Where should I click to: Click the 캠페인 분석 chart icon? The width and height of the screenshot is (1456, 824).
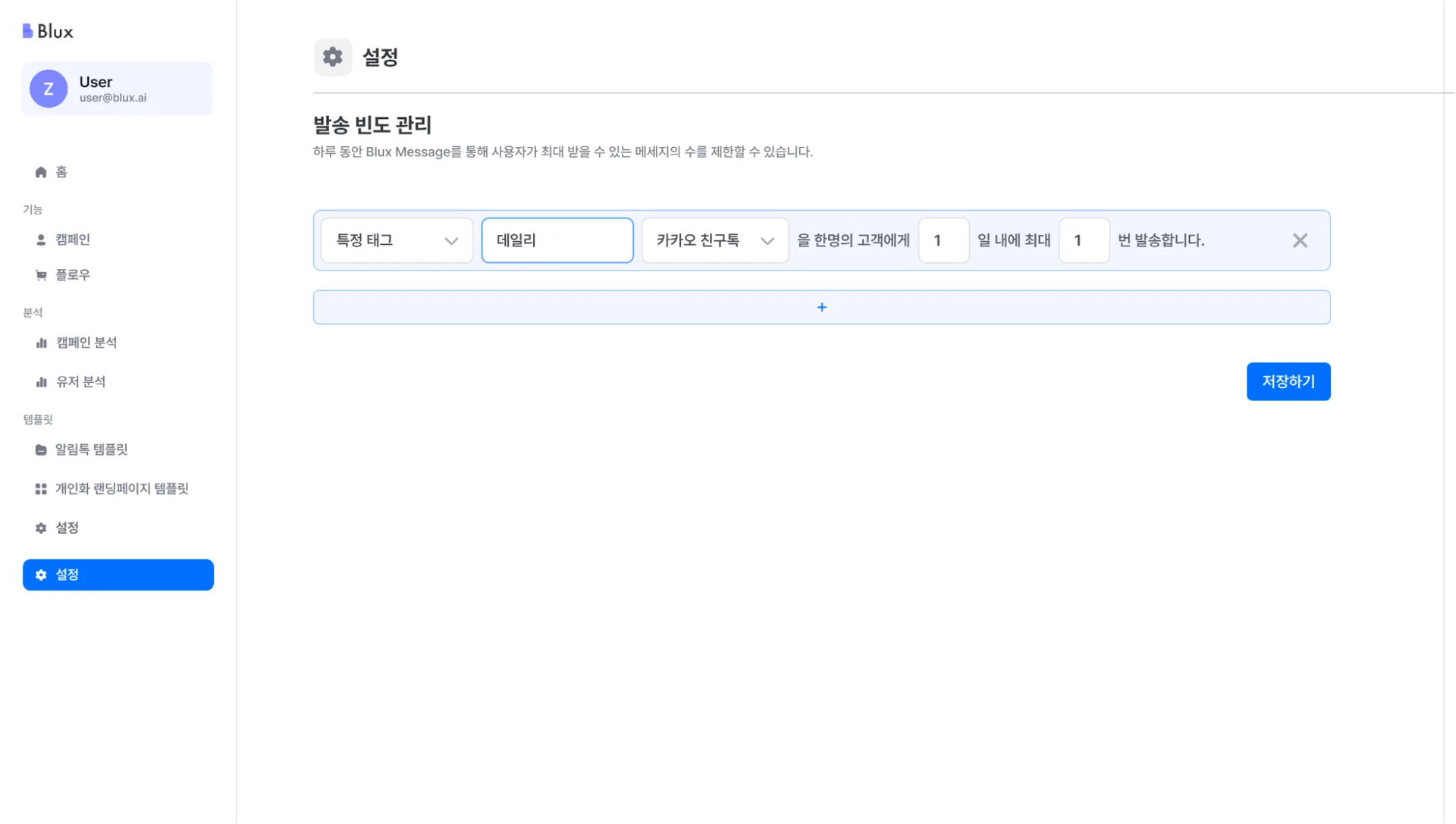pyautogui.click(x=40, y=343)
